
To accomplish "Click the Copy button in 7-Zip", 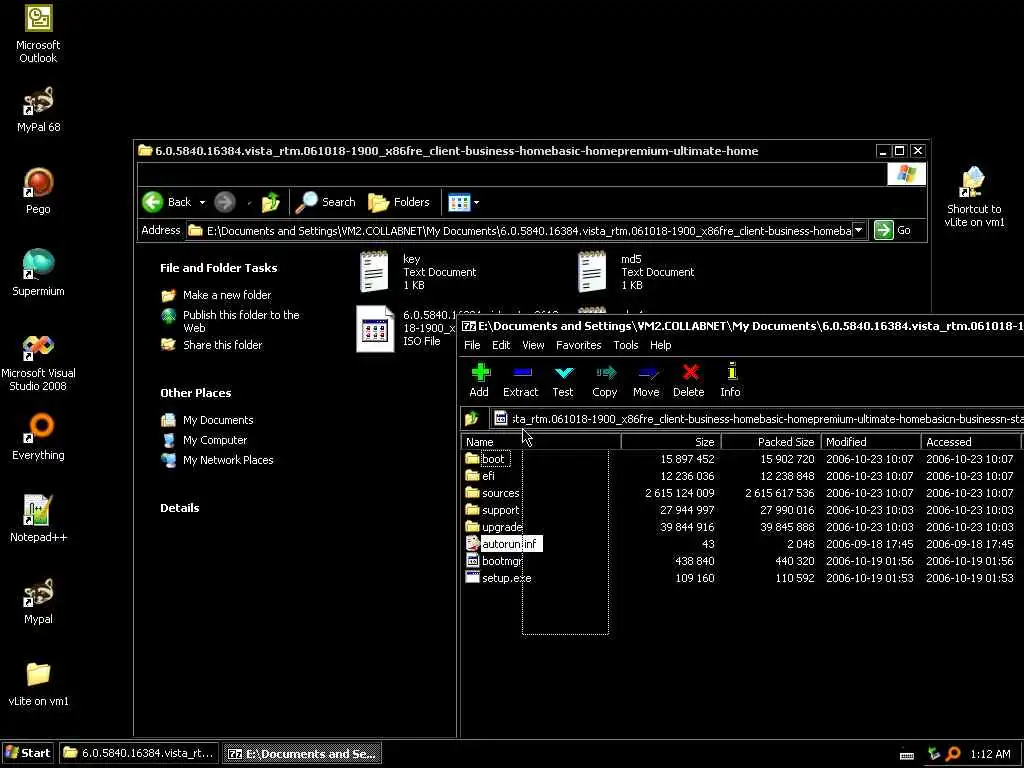I will pyautogui.click(x=605, y=381).
